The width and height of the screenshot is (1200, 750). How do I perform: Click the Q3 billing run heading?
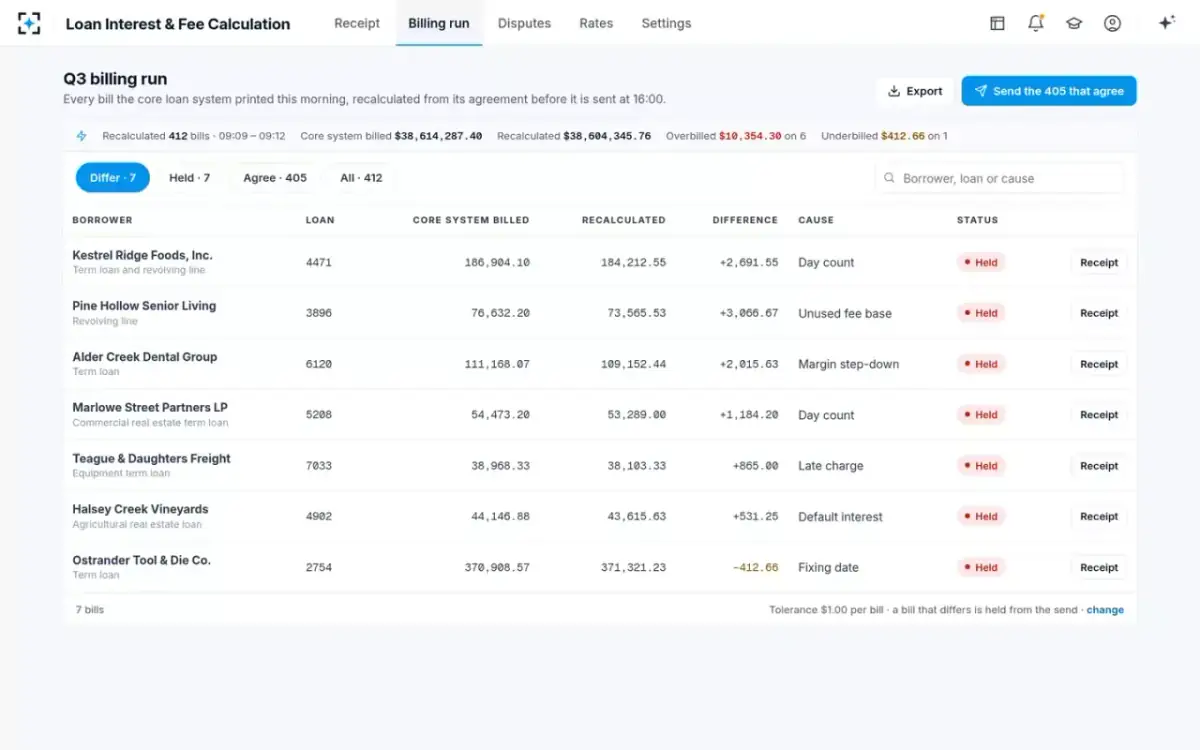[x=115, y=79]
